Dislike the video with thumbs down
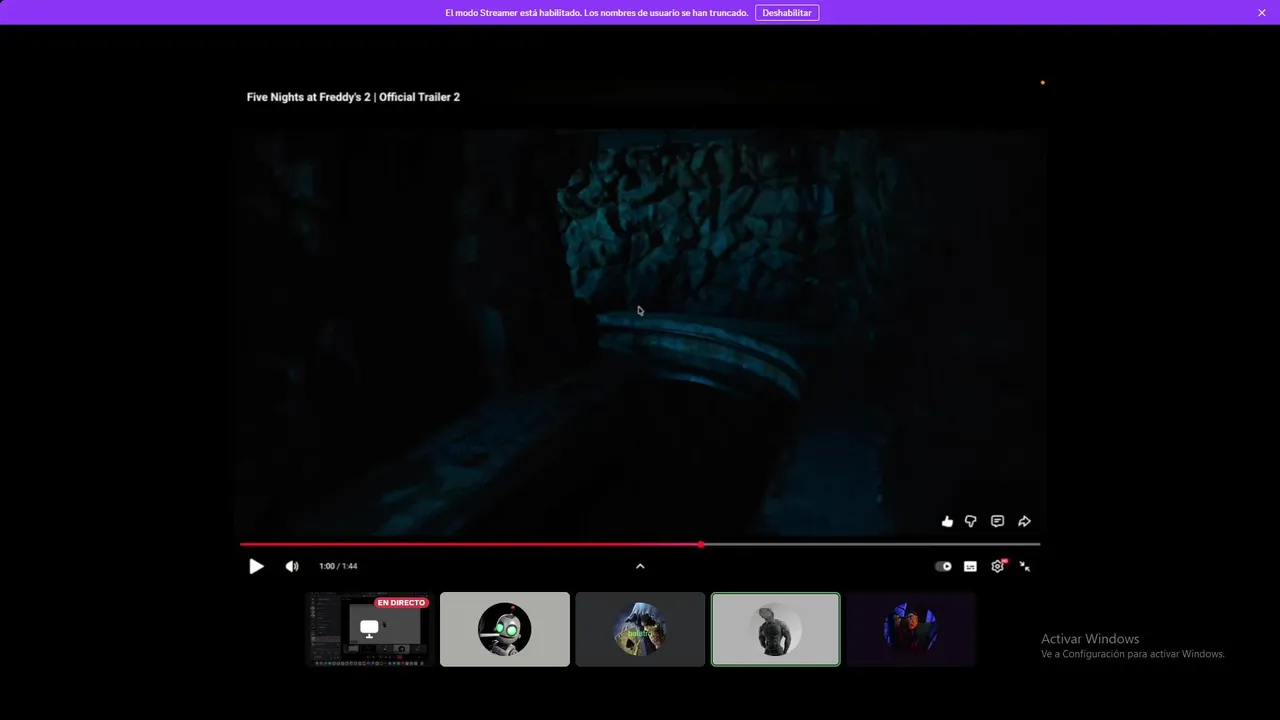1280x720 pixels. click(971, 521)
